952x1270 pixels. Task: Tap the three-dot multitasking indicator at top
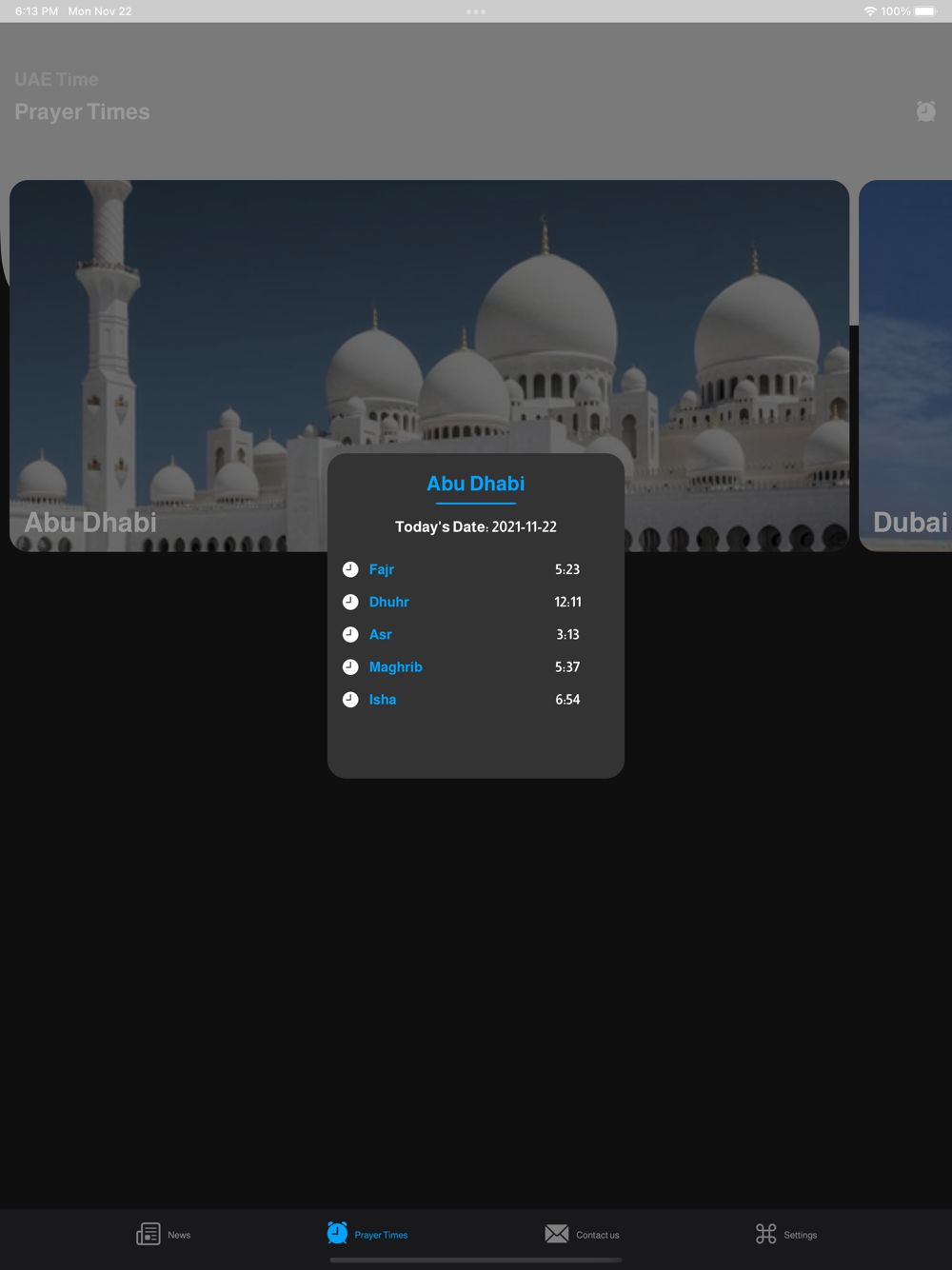(476, 11)
